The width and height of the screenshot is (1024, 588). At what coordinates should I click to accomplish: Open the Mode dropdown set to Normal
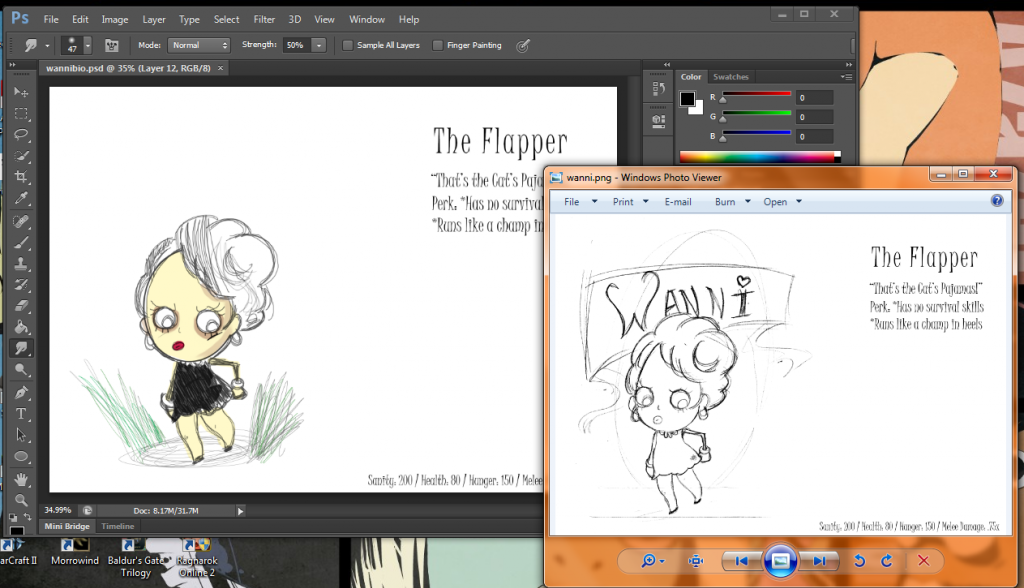(x=198, y=45)
